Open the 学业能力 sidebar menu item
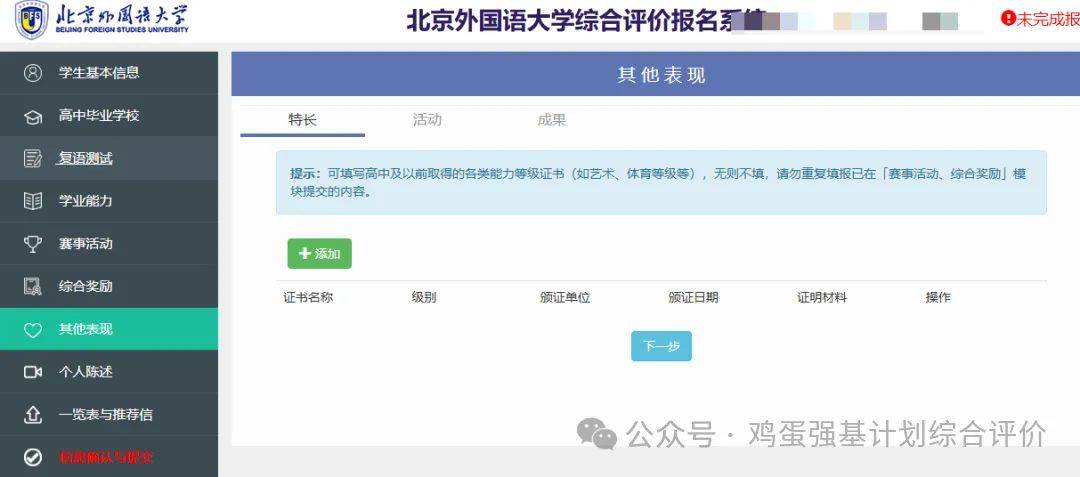 point(86,201)
